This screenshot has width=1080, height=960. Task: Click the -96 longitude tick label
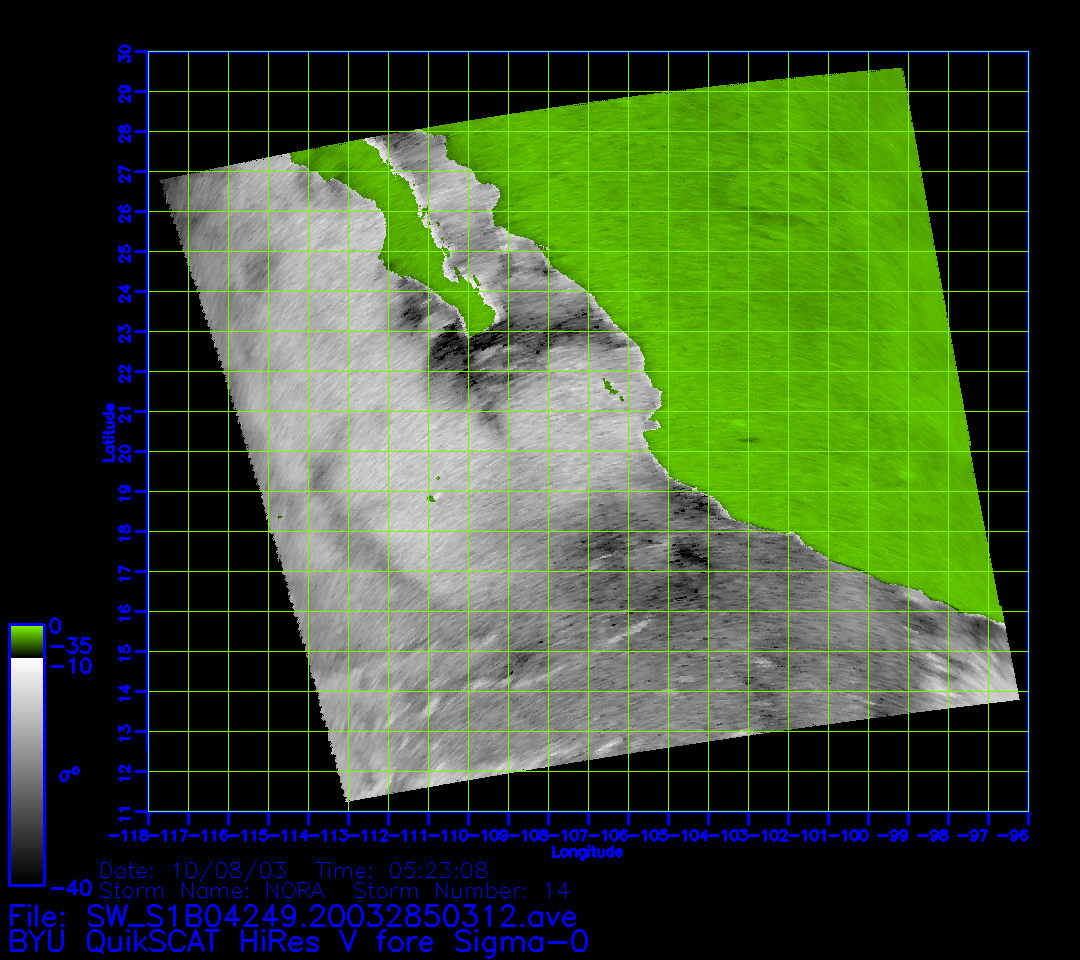click(1014, 834)
